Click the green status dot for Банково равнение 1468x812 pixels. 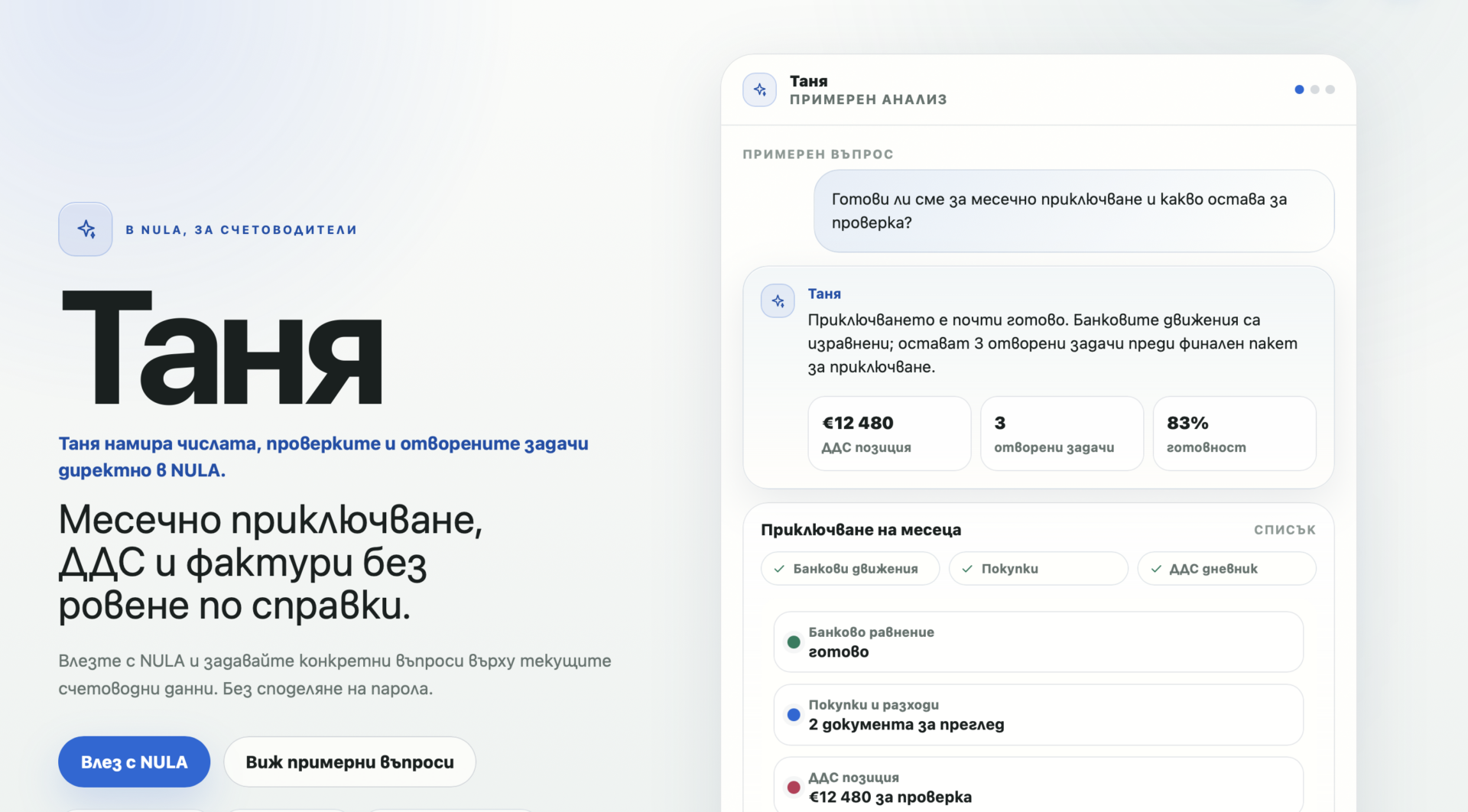point(794,642)
